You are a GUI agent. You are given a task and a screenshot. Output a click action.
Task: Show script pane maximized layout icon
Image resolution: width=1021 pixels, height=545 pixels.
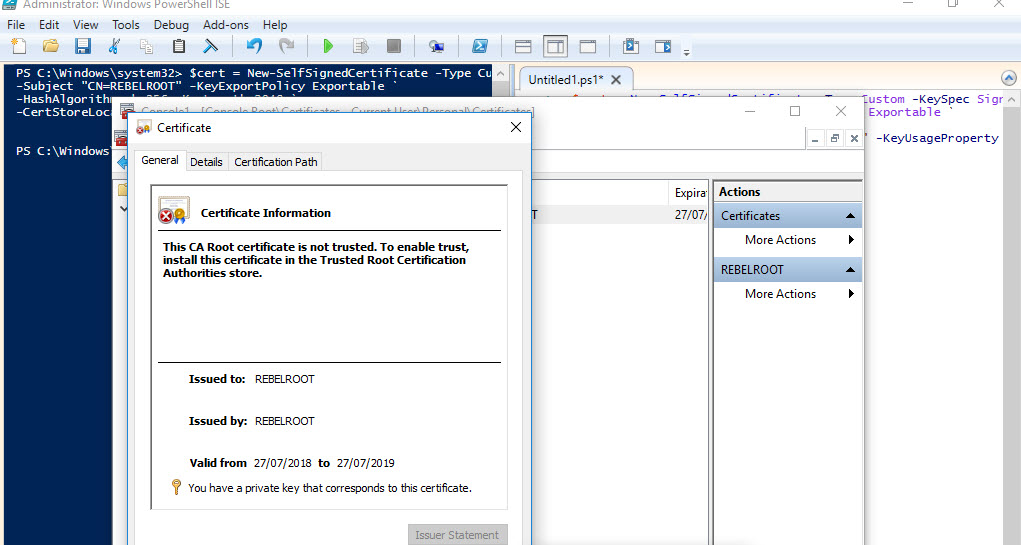tap(588, 46)
